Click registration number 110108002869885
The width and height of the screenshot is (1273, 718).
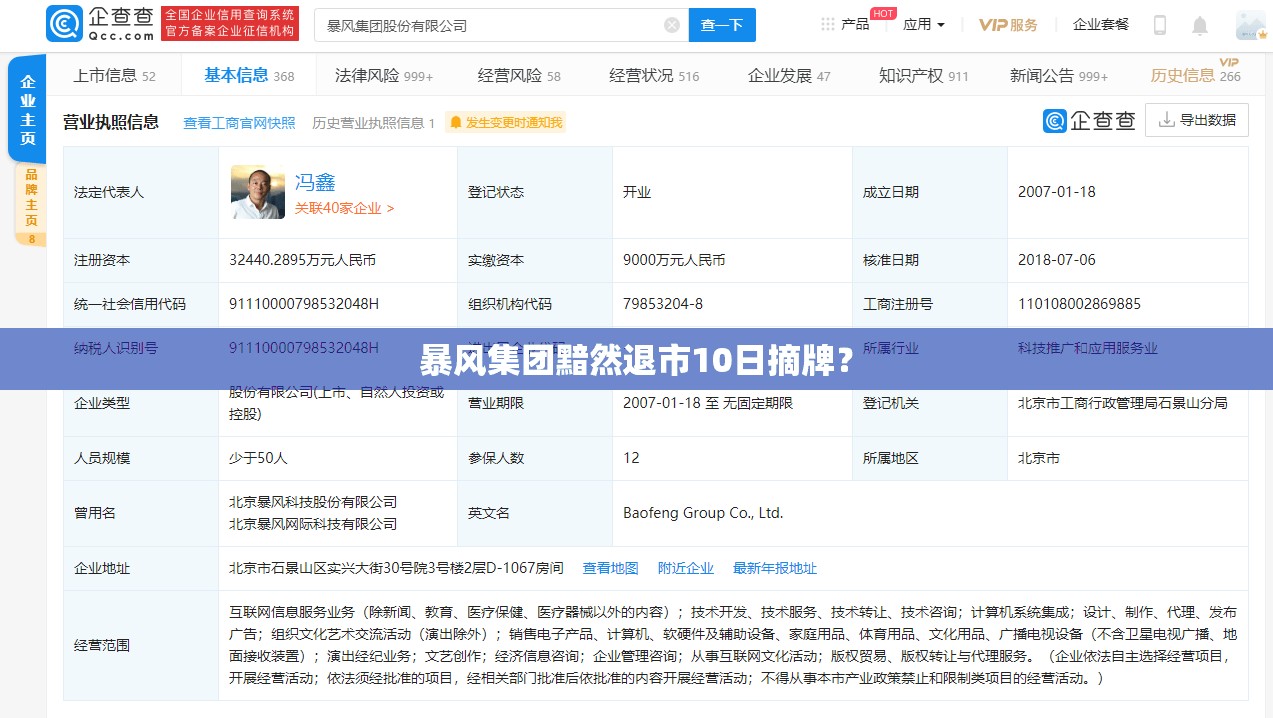tap(1079, 304)
